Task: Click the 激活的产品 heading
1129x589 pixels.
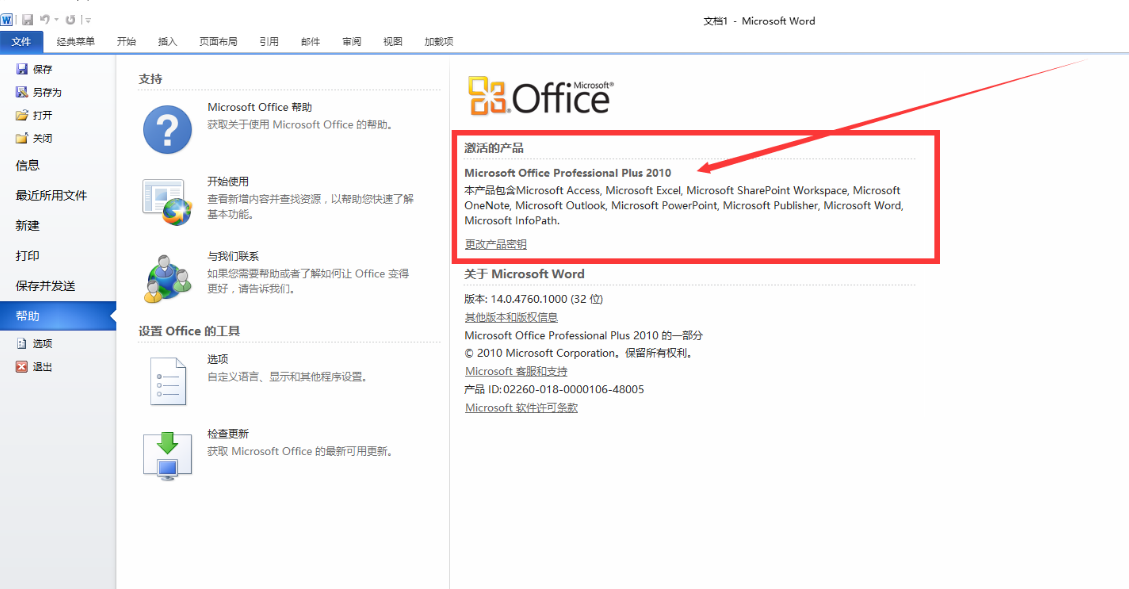Action: tap(494, 148)
